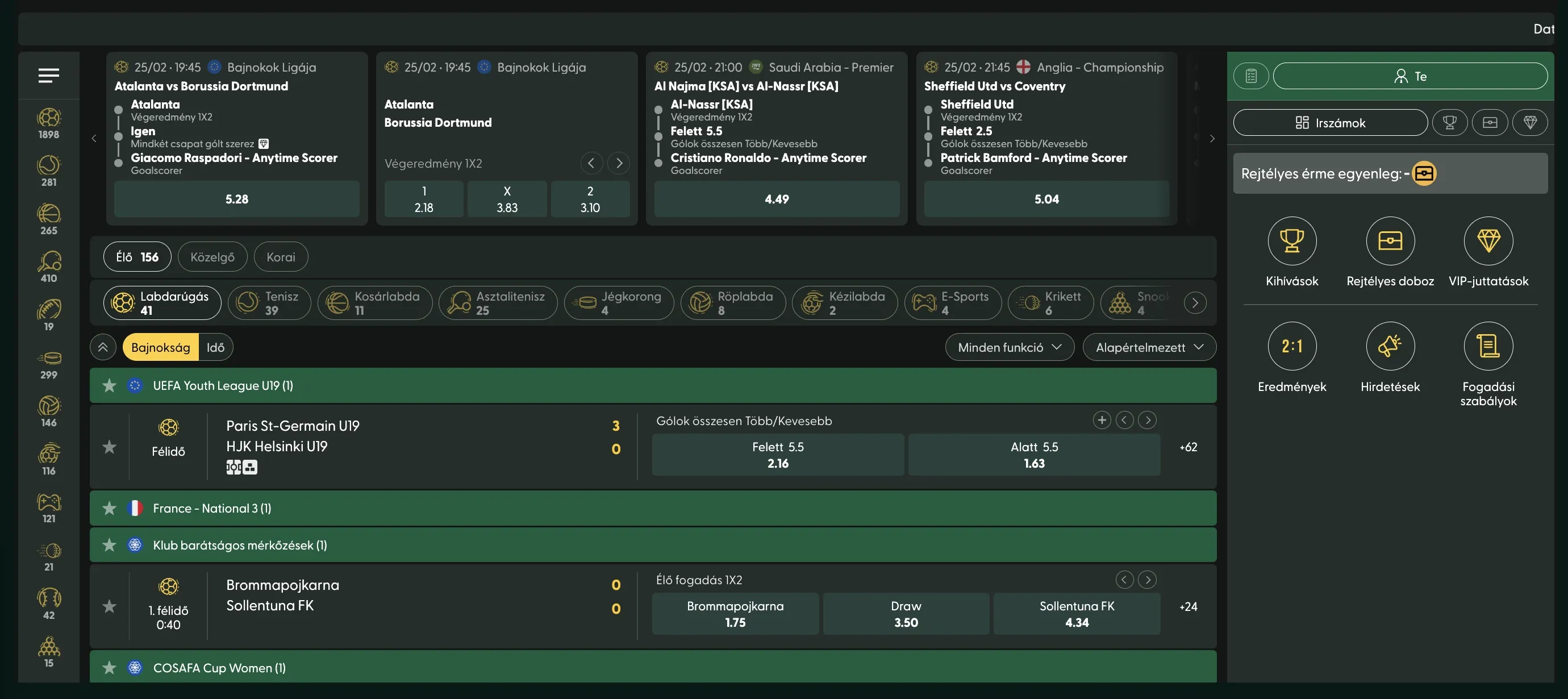Open the Alapértelmezett dropdown
Screen dimensions: 1568x699
pos(1149,347)
